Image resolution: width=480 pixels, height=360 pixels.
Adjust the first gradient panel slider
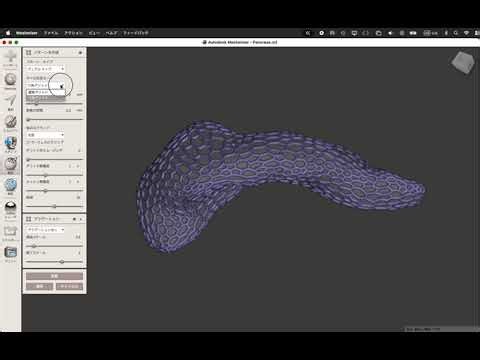coord(54,246)
